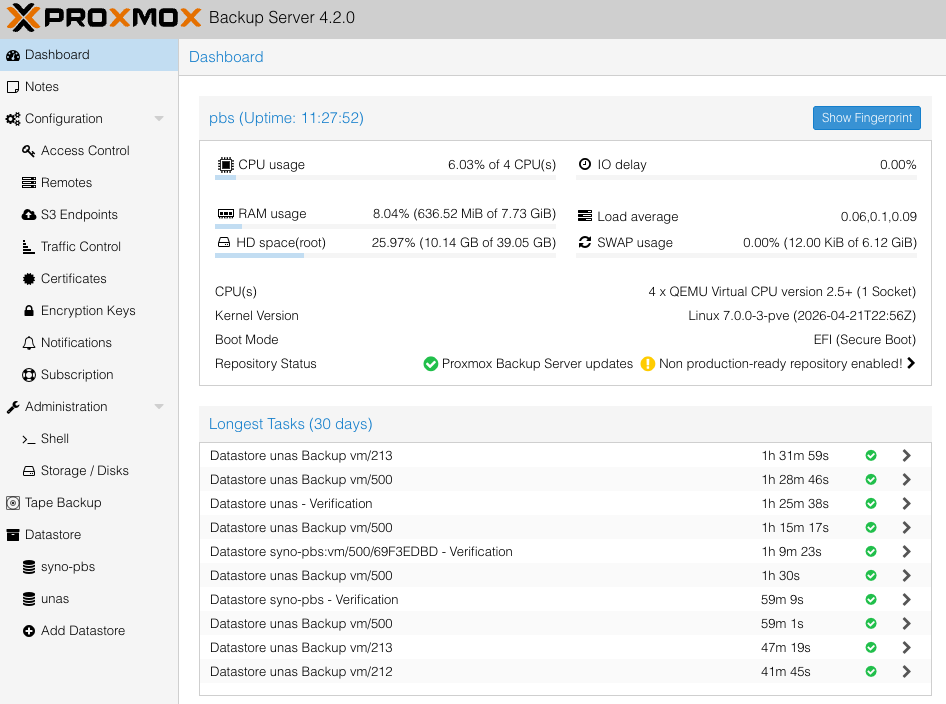Collapse the Administration section arrow

click(159, 407)
